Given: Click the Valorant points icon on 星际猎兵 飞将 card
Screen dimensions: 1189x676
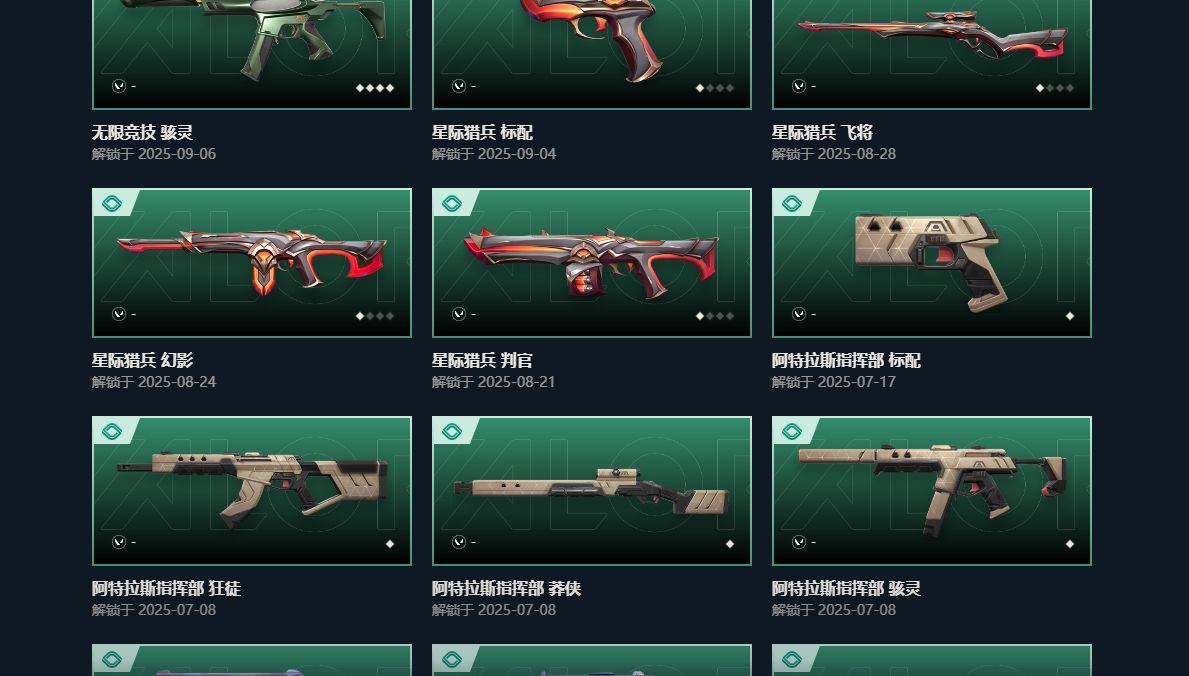Looking at the screenshot, I should [798, 86].
